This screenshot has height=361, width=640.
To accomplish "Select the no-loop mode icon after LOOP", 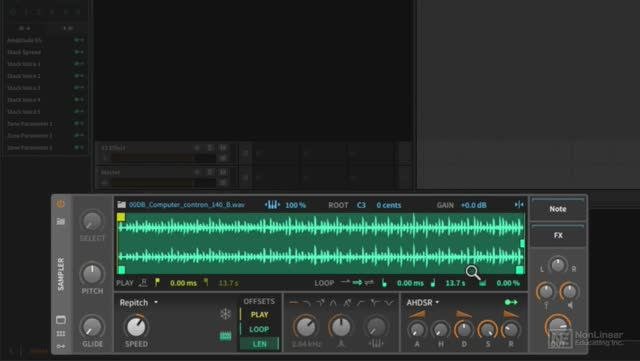I will [345, 282].
